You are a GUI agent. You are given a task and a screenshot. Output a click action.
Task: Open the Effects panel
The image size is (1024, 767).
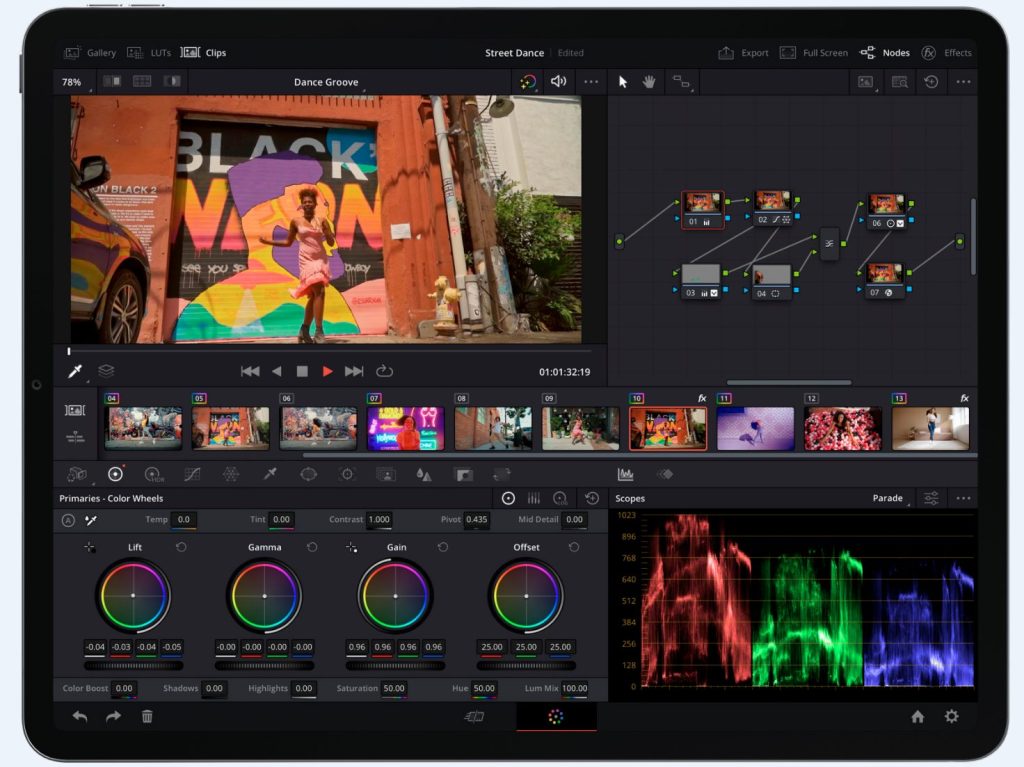[x=946, y=53]
